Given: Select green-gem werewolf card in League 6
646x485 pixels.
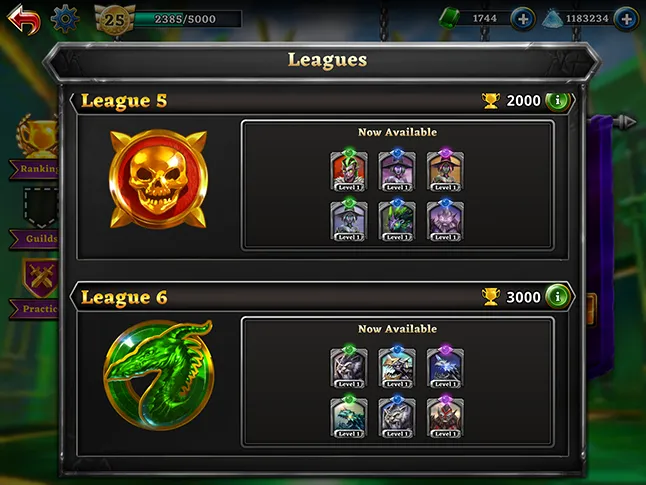Looking at the screenshot, I should coord(349,367).
